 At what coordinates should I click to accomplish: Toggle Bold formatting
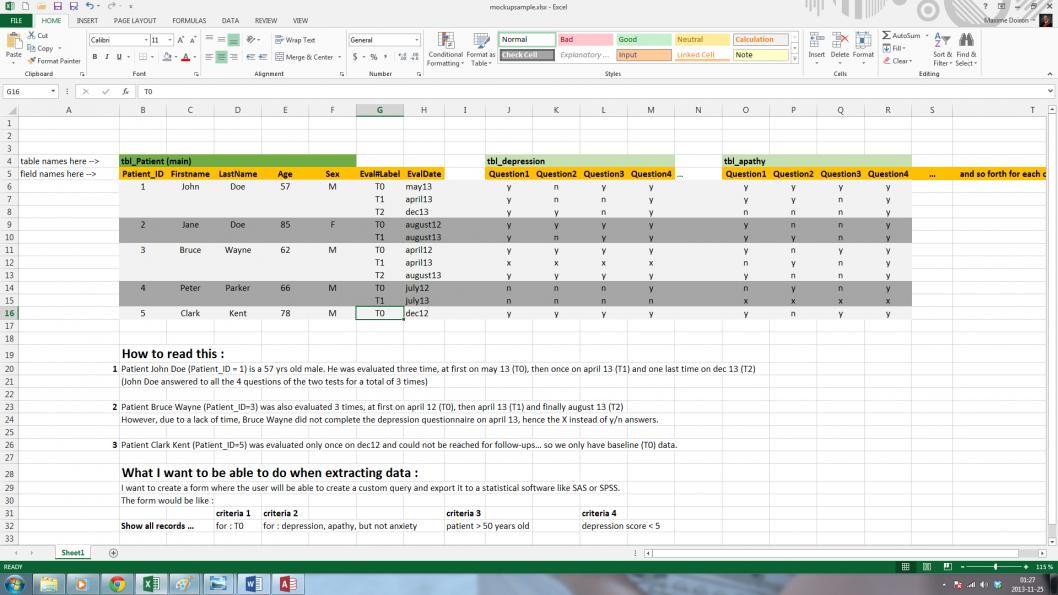coord(94,57)
